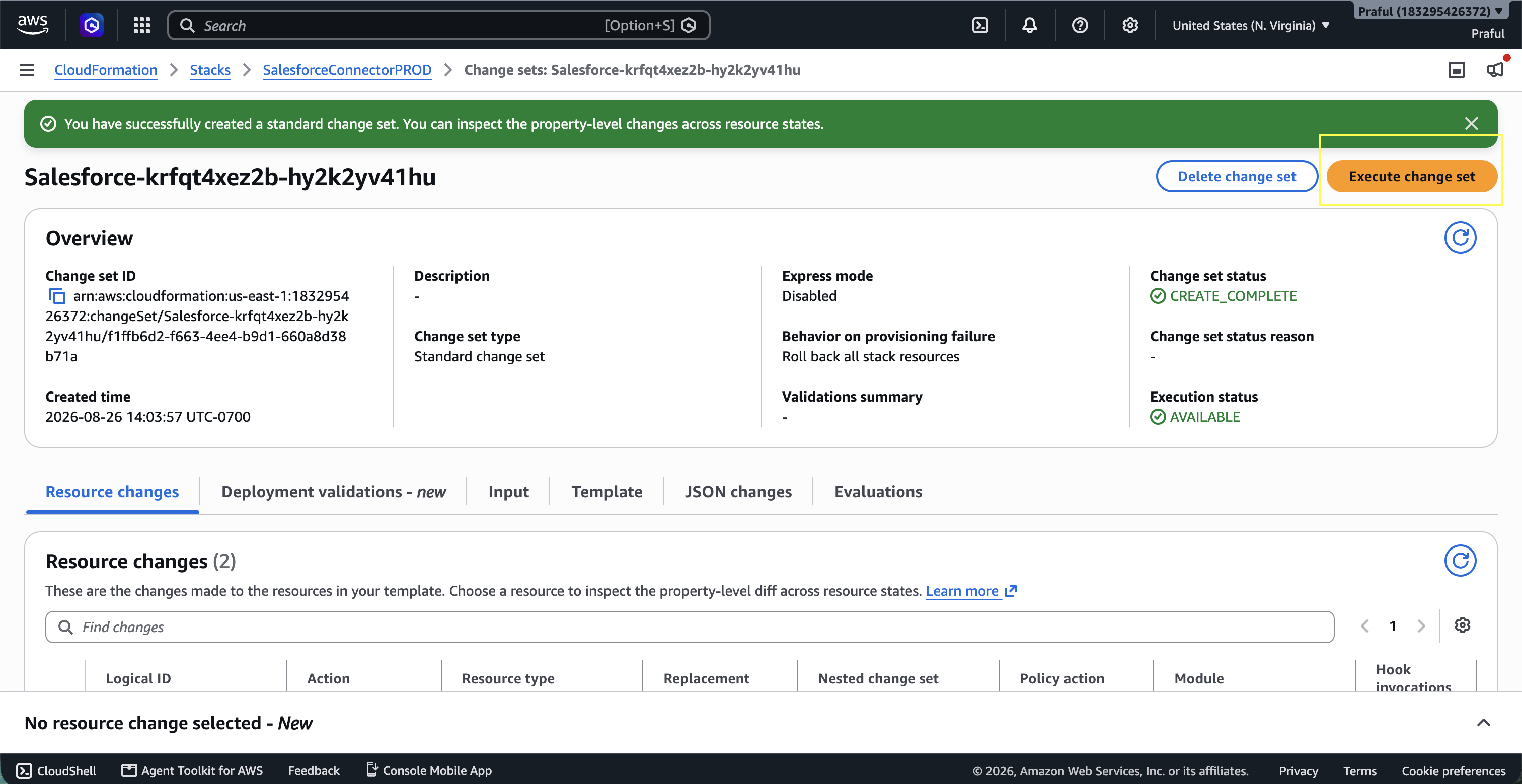Viewport: 1522px width, 784px height.
Task: Open the help question mark menu
Action: (x=1080, y=25)
